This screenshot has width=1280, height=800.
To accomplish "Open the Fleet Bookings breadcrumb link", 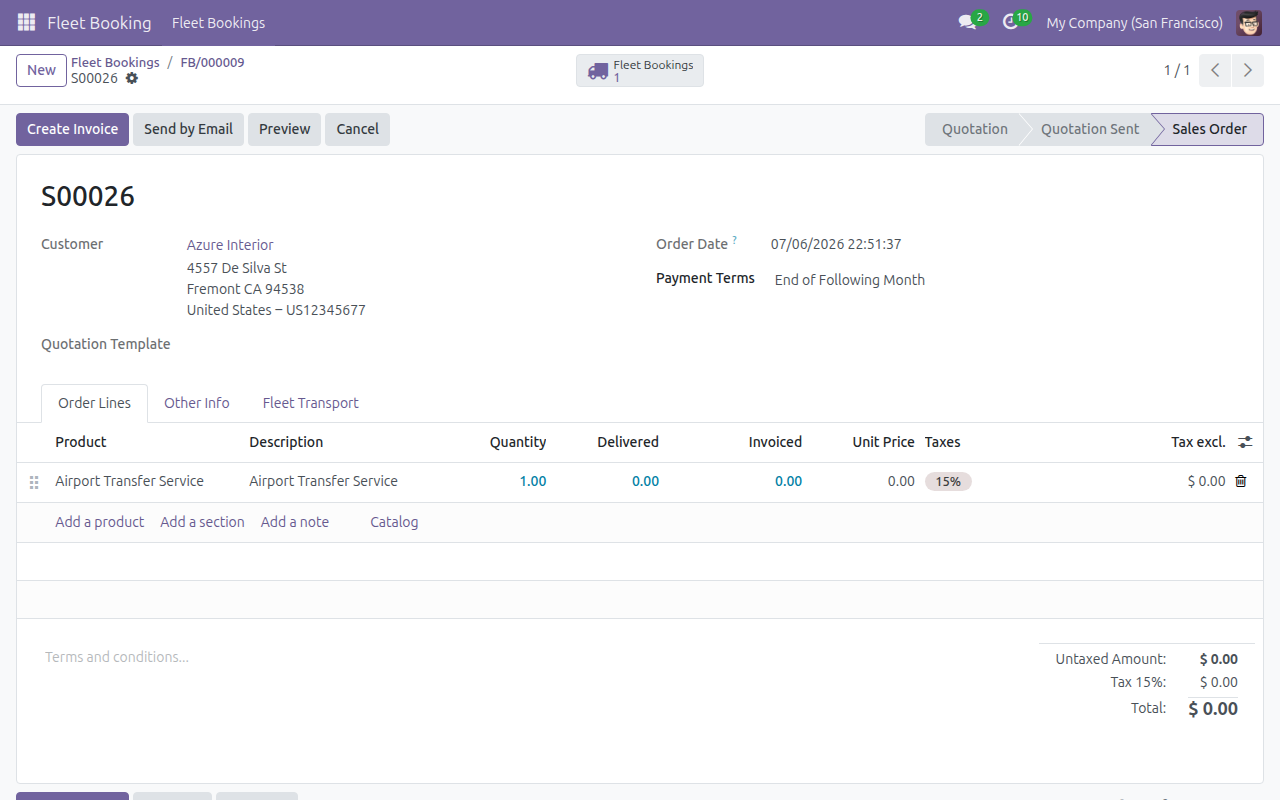I will (x=115, y=62).
